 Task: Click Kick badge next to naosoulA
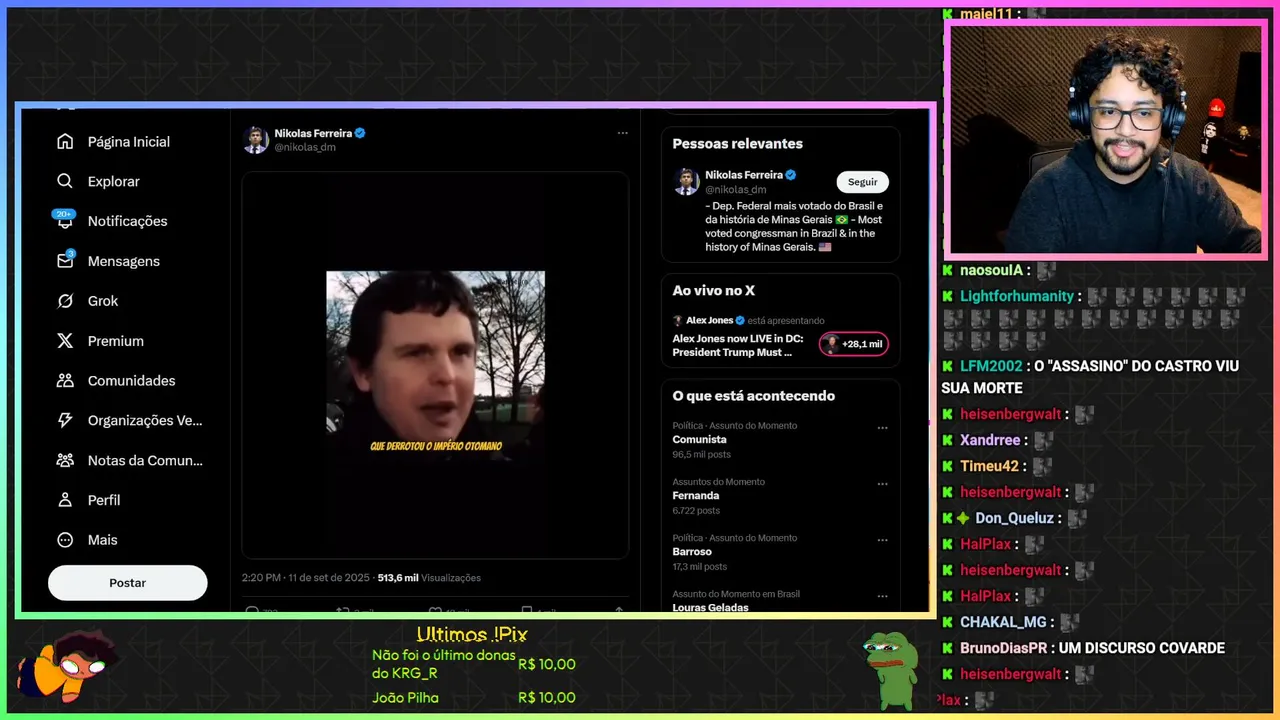(x=948, y=270)
